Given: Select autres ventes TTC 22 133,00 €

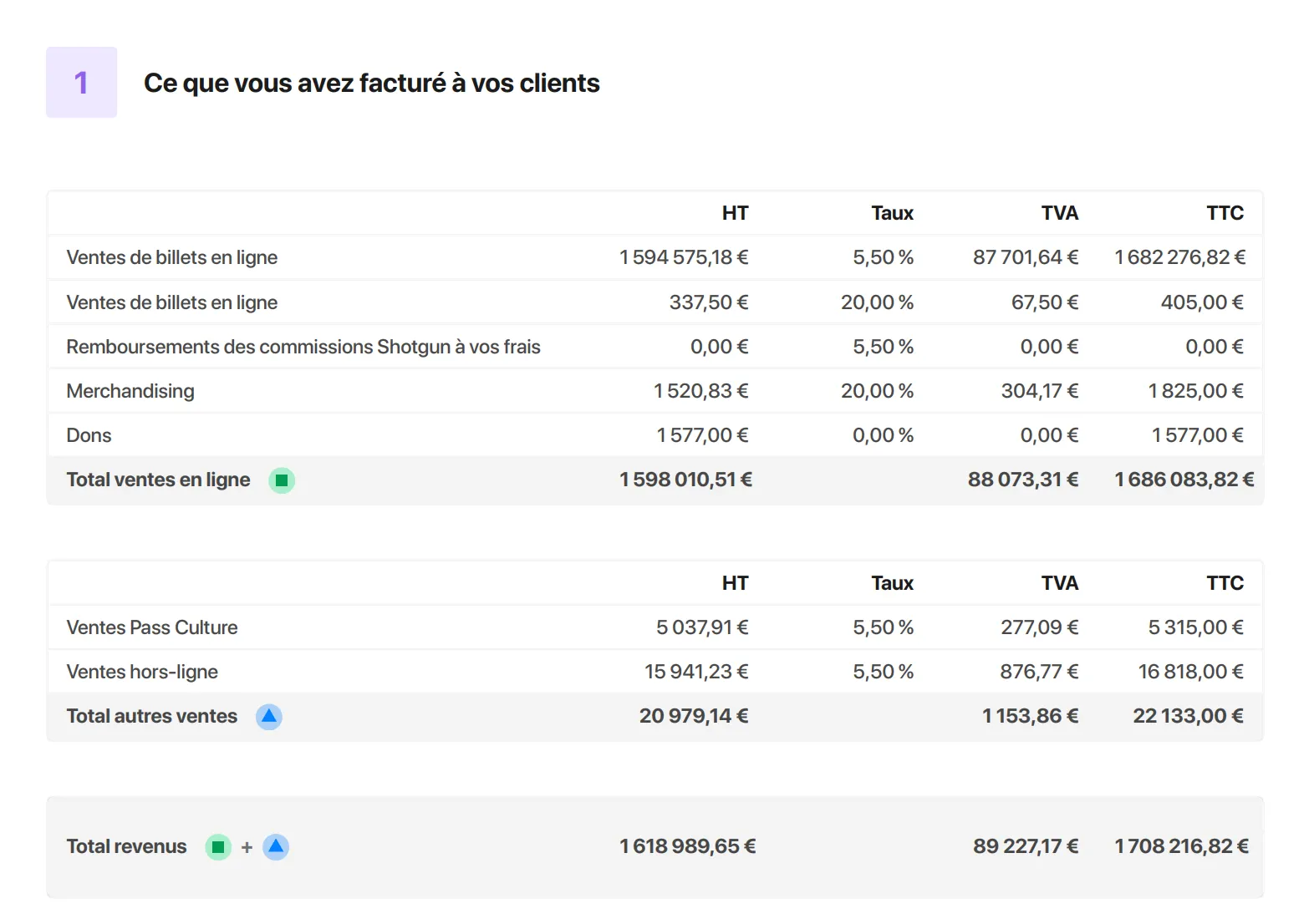Looking at the screenshot, I should coord(1189,716).
